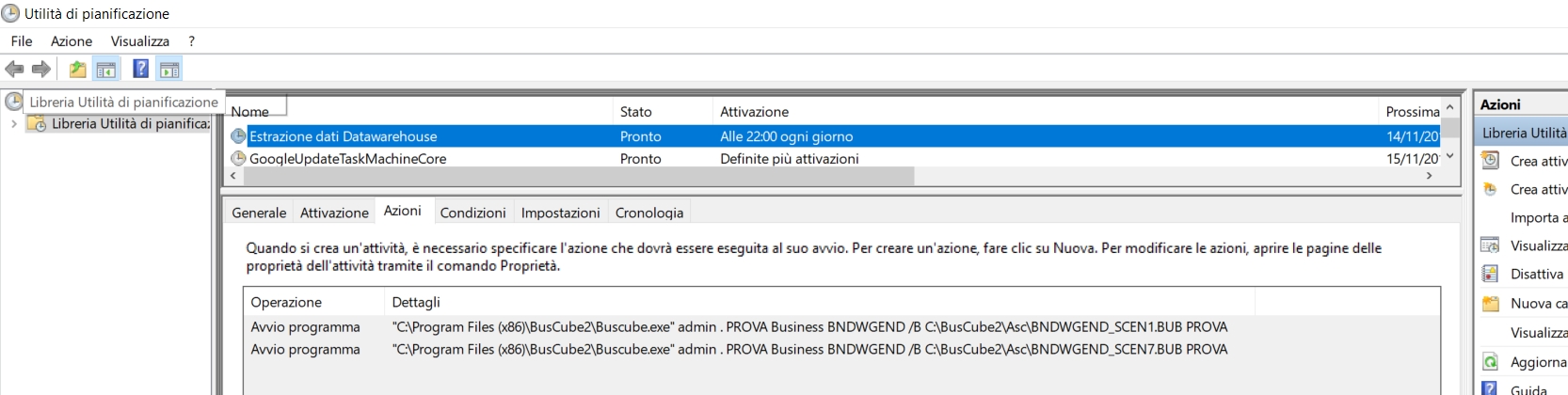Screen dimensions: 1568x395
Task: Select Libreria Utilità di pianificazione in tree
Action: 131,123
